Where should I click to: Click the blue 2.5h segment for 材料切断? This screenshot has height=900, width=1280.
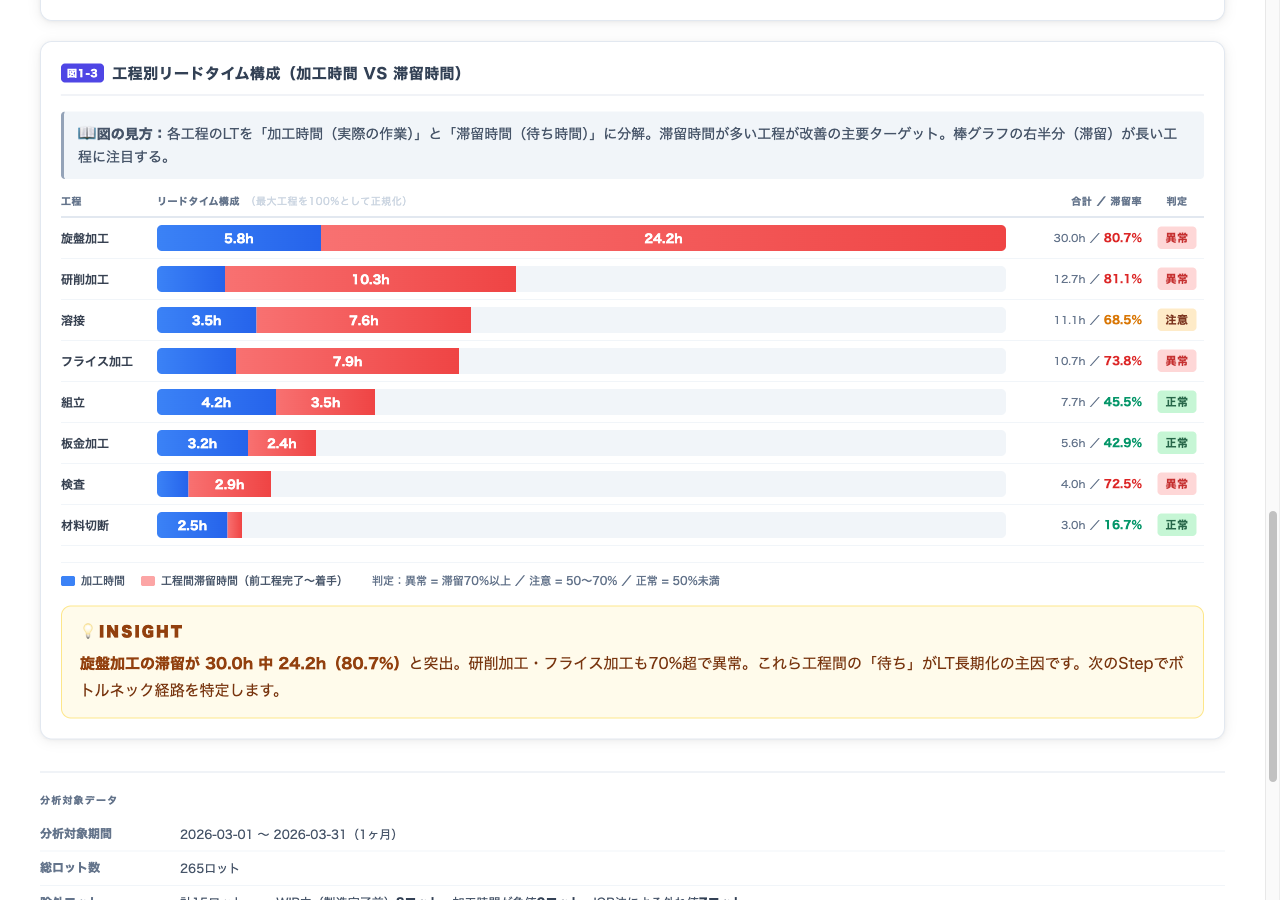pos(192,525)
